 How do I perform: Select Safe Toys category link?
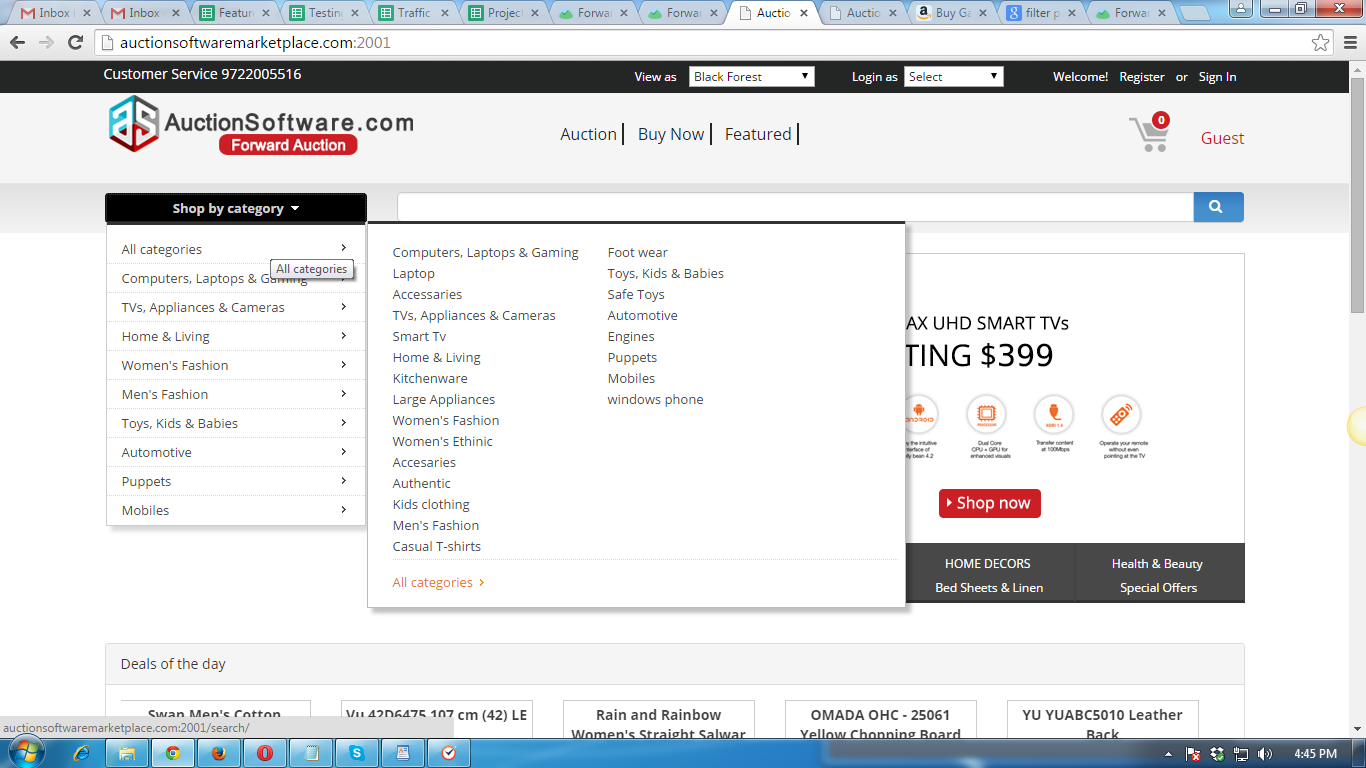[636, 294]
